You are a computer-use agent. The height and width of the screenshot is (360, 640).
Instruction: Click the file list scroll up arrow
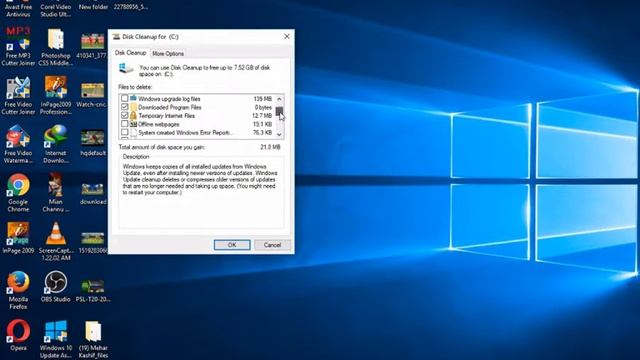pos(279,99)
